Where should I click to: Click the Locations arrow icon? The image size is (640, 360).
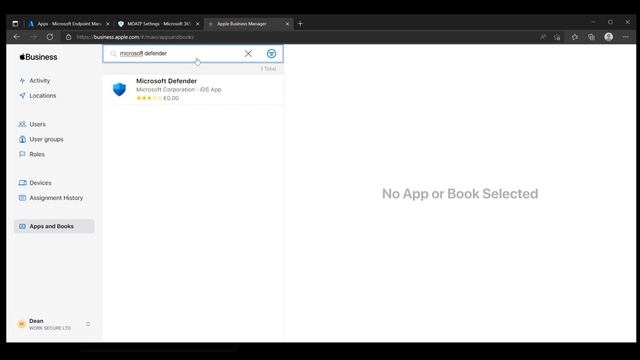[22, 96]
